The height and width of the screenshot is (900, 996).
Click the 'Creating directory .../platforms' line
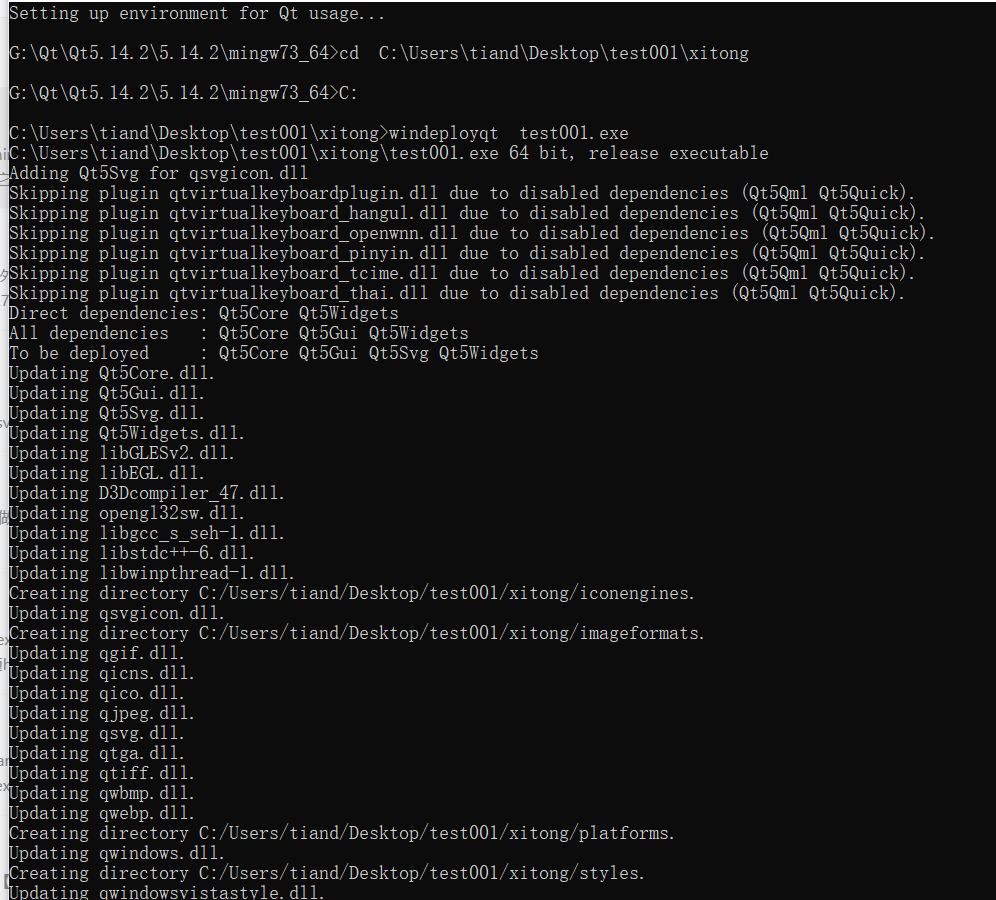[342, 833]
